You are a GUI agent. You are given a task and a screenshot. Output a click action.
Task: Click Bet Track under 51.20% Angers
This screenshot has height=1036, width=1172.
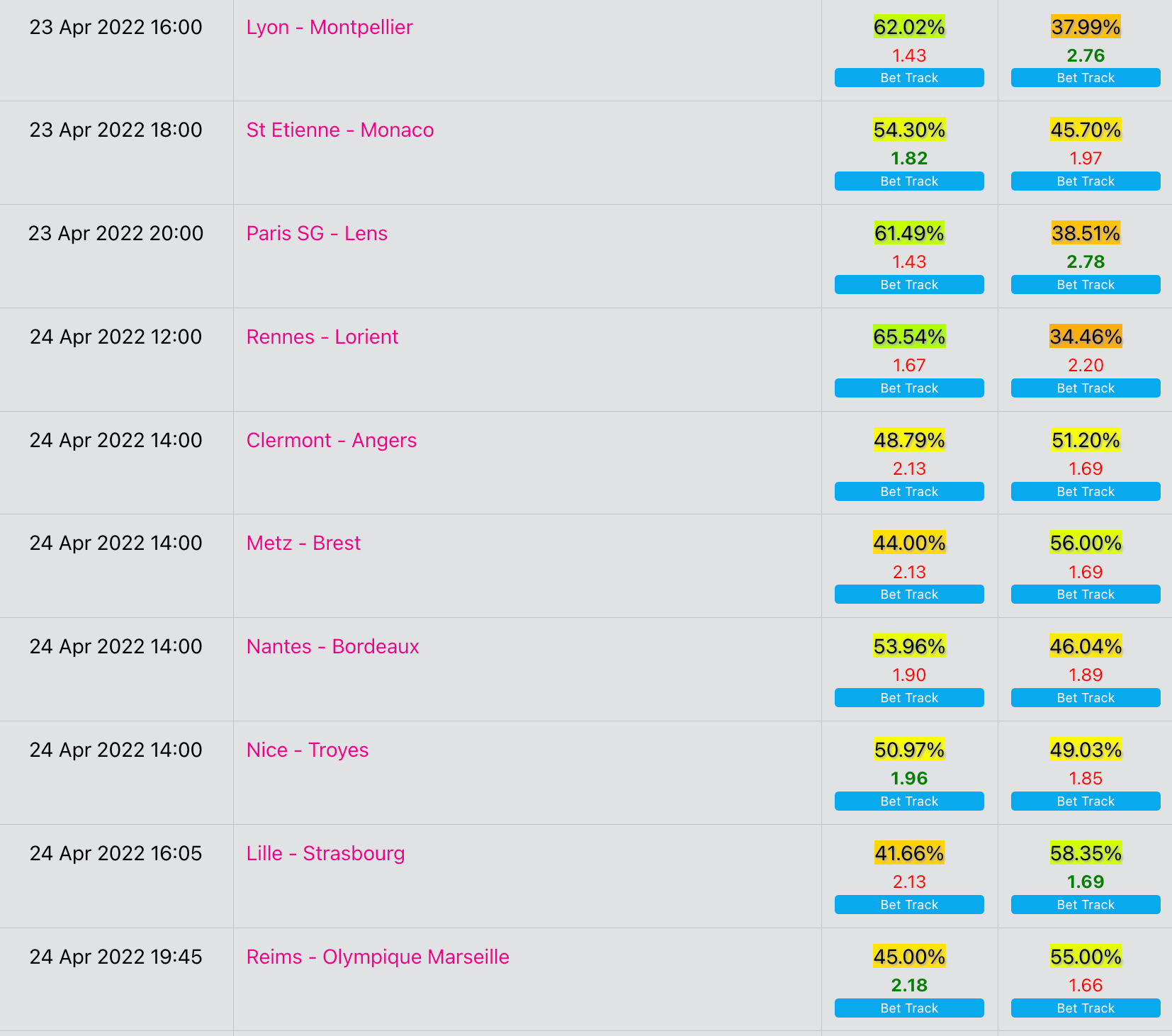(1086, 492)
